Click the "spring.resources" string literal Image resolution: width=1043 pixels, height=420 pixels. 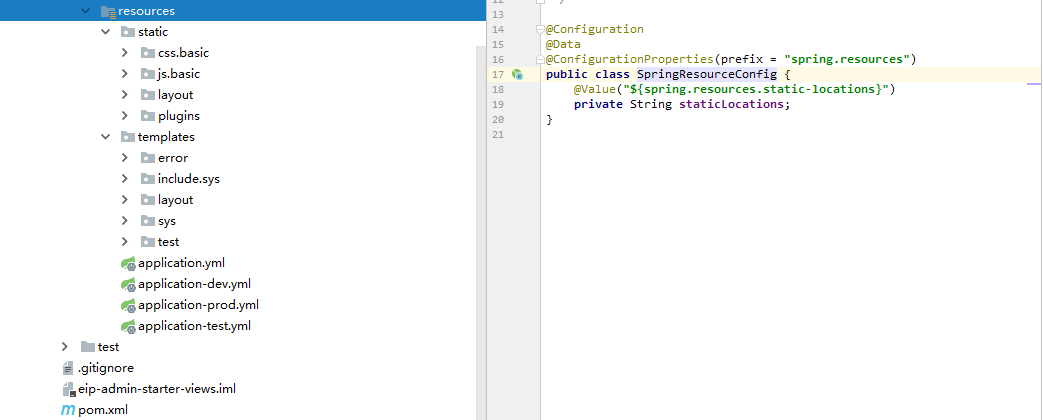[847, 59]
